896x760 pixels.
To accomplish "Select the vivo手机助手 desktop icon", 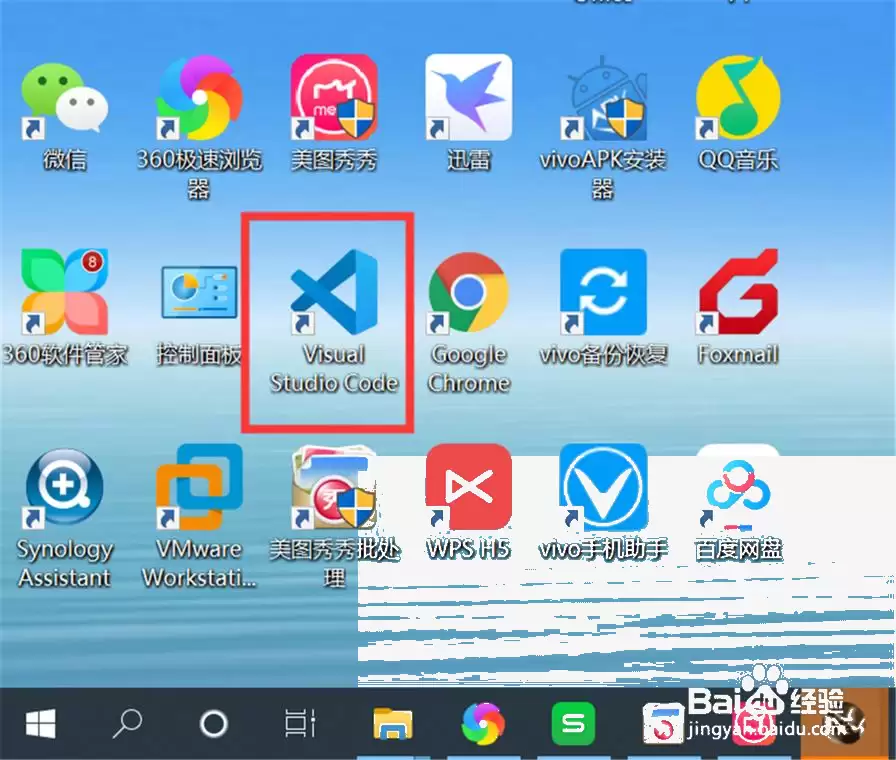I will tap(603, 487).
